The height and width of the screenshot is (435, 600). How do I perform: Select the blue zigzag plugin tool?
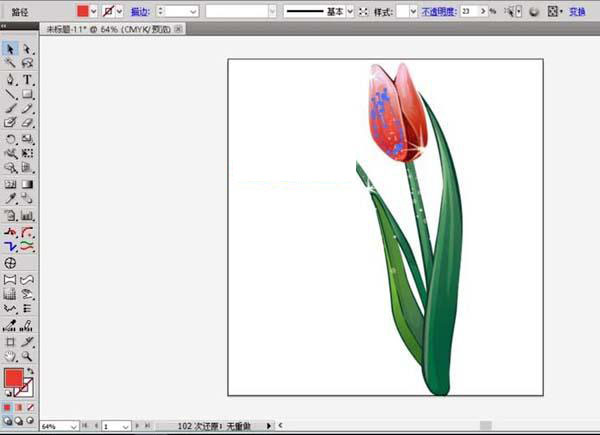point(10,246)
